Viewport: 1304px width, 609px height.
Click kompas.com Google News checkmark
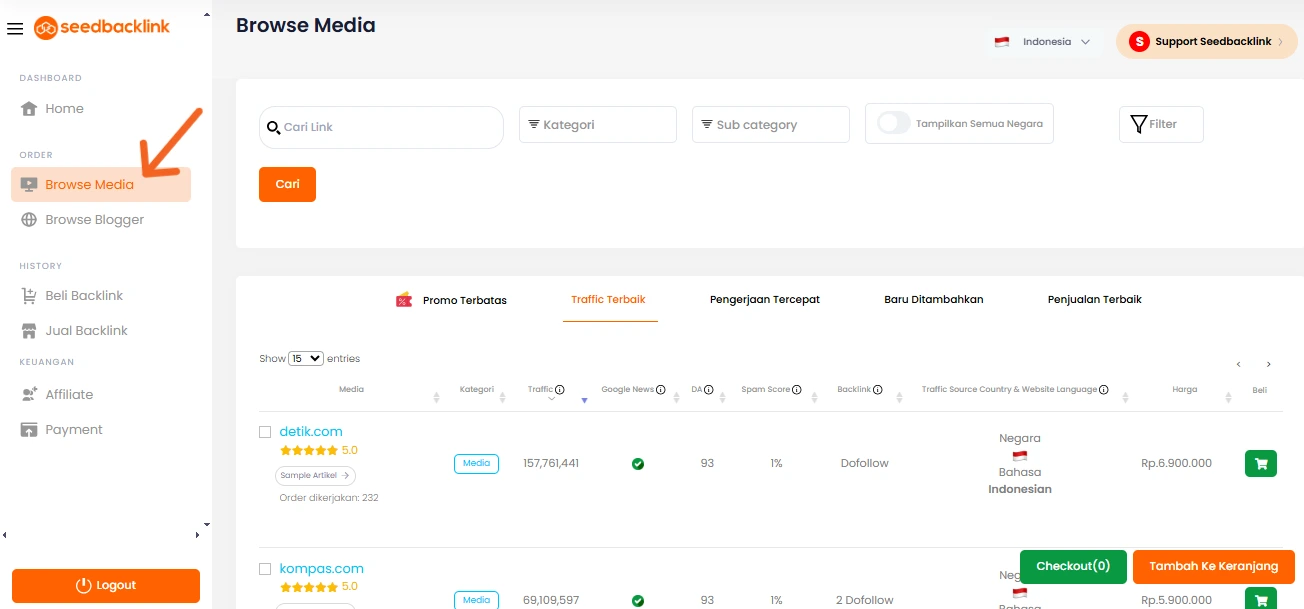pyautogui.click(x=638, y=601)
